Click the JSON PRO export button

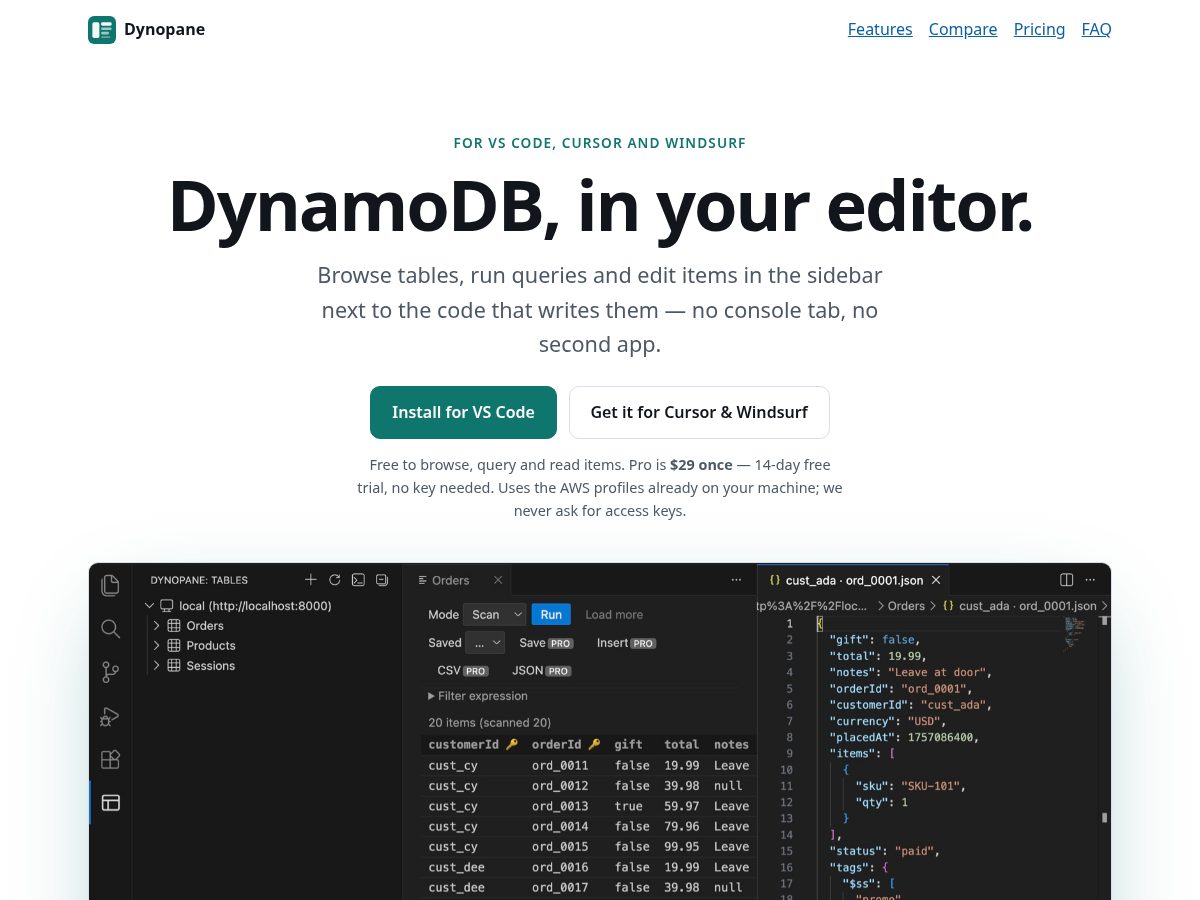click(x=541, y=671)
